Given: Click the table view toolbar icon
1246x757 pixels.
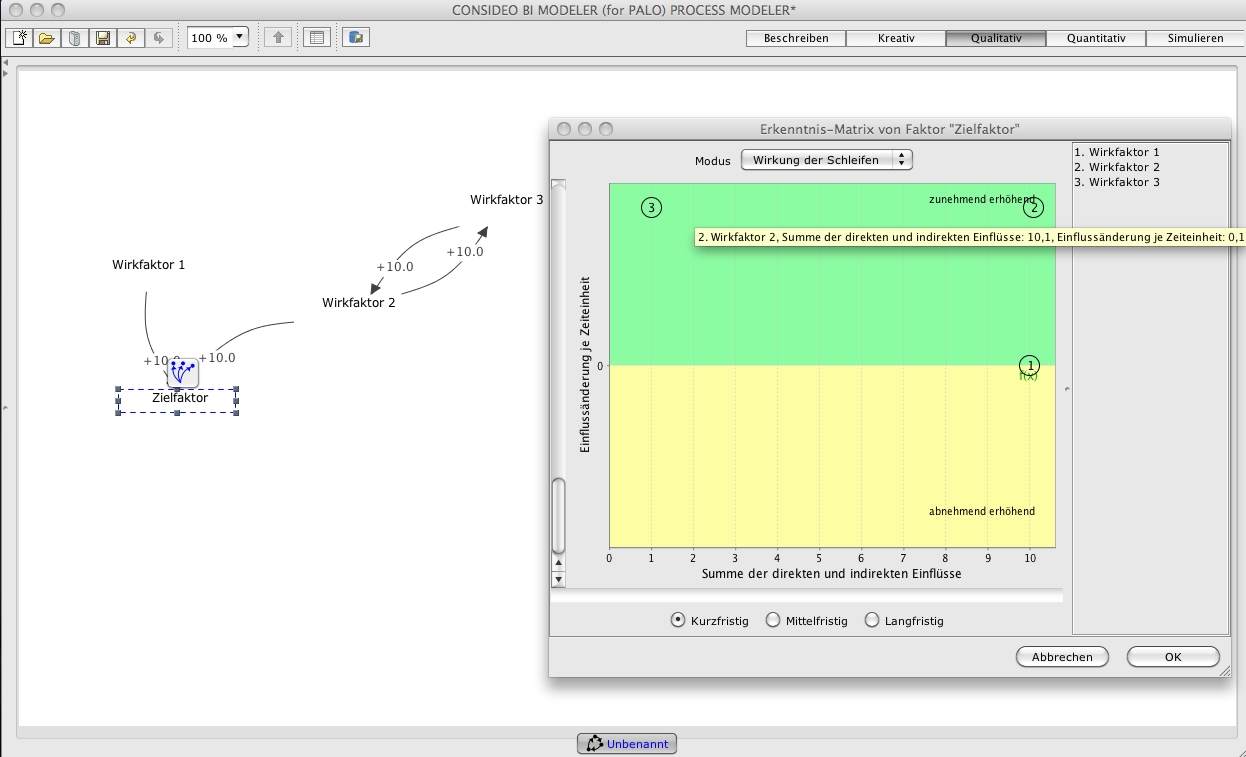Looking at the screenshot, I should point(317,38).
